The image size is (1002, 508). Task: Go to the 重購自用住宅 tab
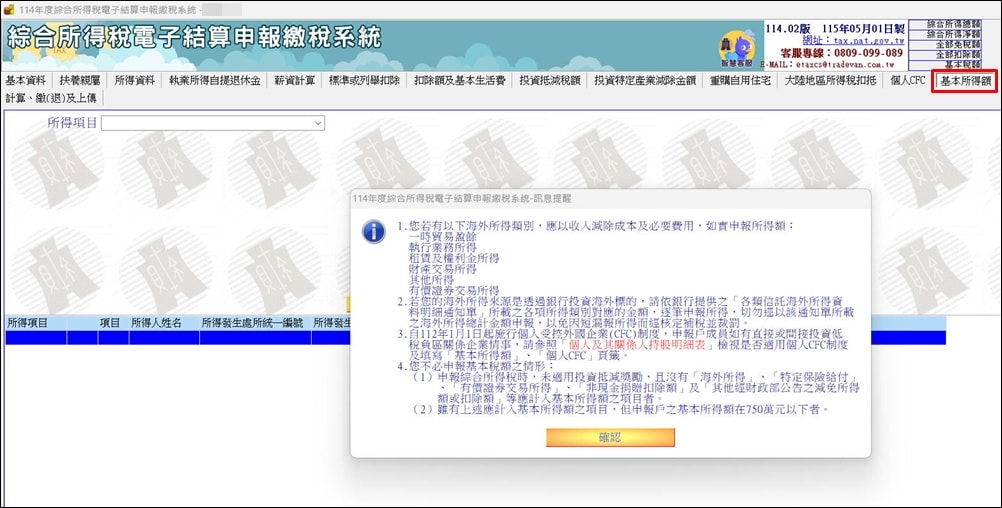(740, 81)
